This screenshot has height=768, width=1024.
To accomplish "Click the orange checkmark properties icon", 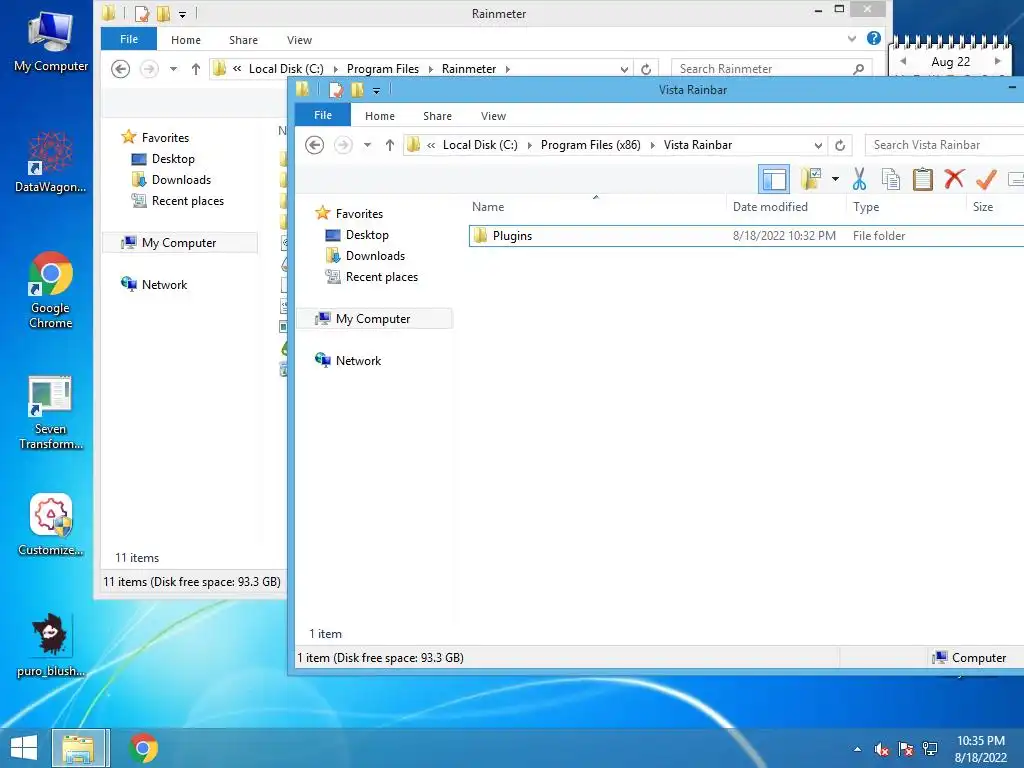I will (x=986, y=178).
